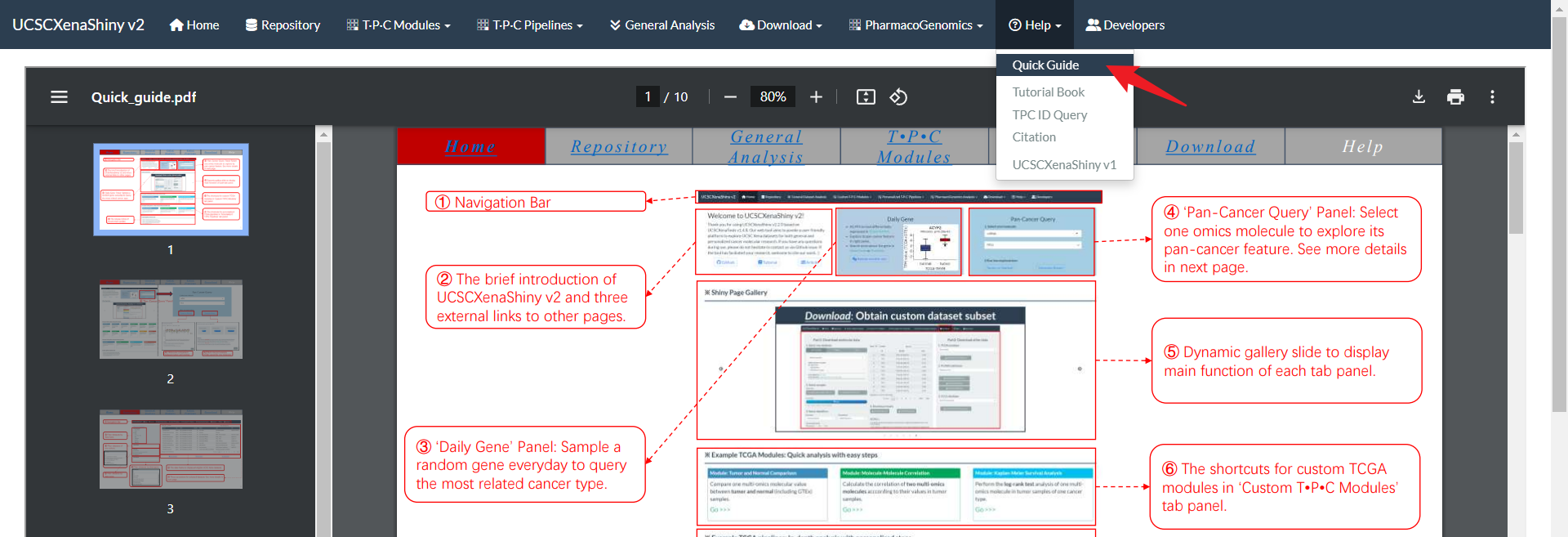Click the Help cell in PDF header

[1363, 146]
